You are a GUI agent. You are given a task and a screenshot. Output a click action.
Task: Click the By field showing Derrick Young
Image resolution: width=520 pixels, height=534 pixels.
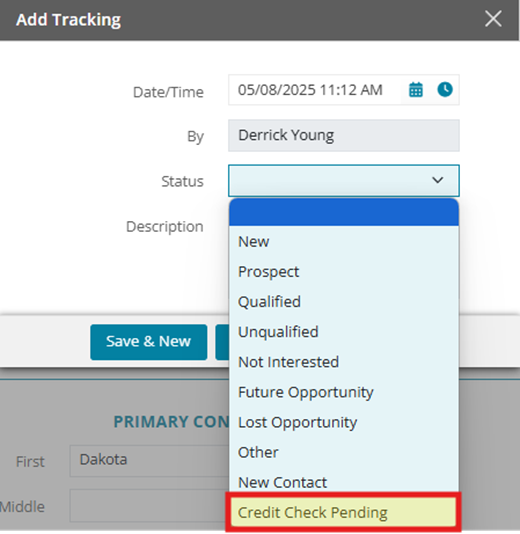tap(344, 136)
